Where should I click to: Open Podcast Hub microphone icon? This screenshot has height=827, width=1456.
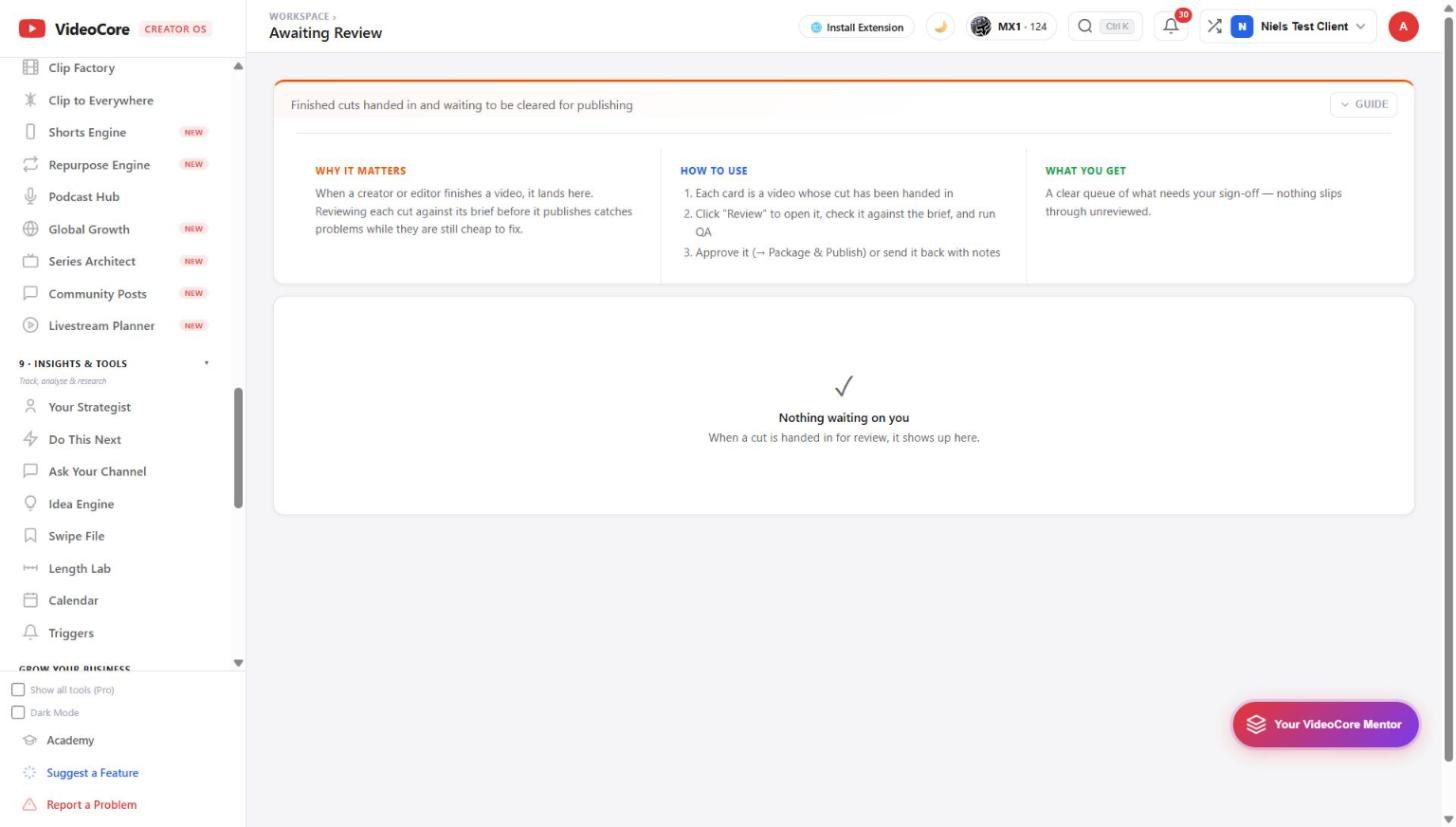(30, 197)
